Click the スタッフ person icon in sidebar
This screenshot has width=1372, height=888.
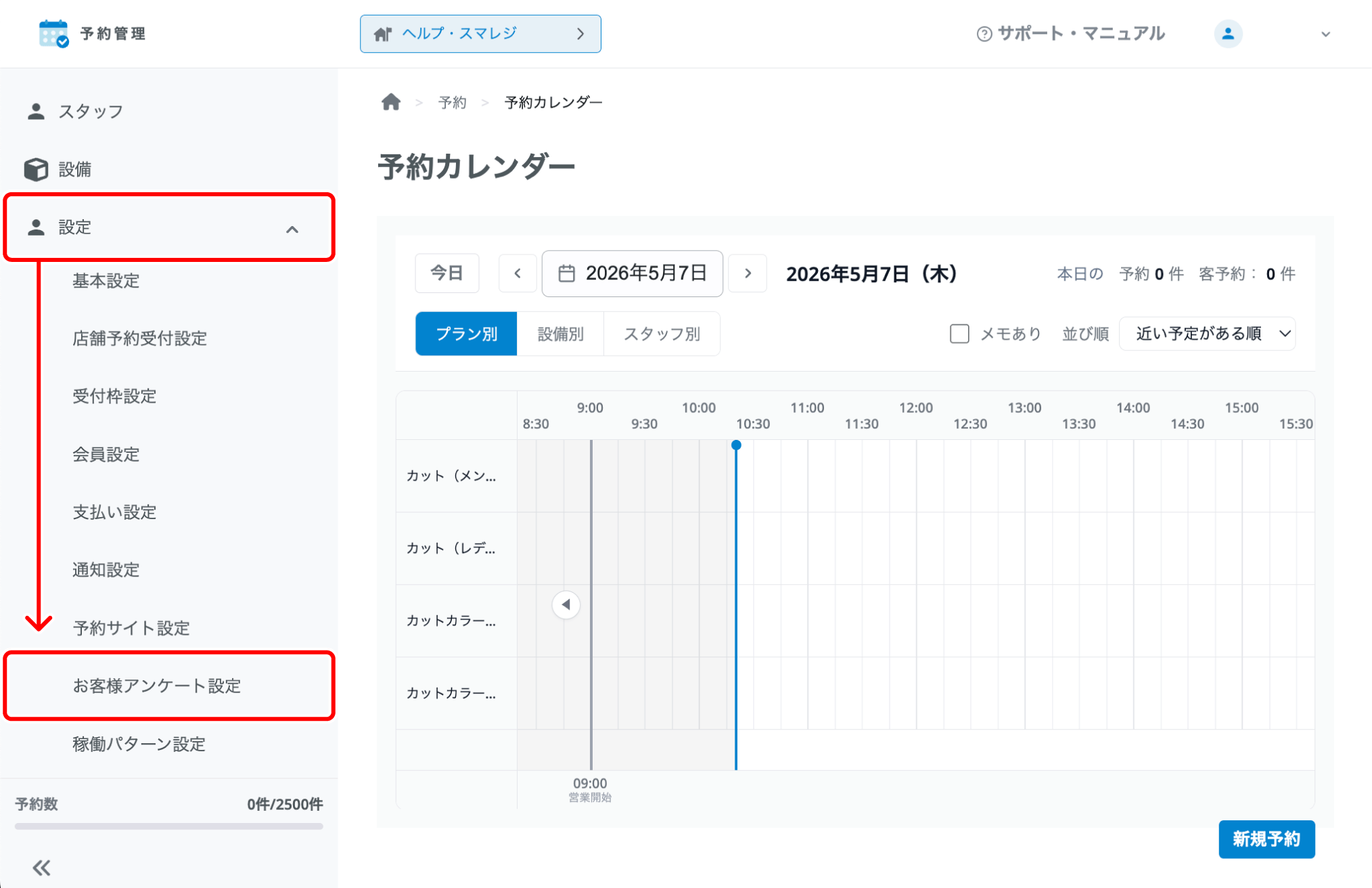(36, 112)
